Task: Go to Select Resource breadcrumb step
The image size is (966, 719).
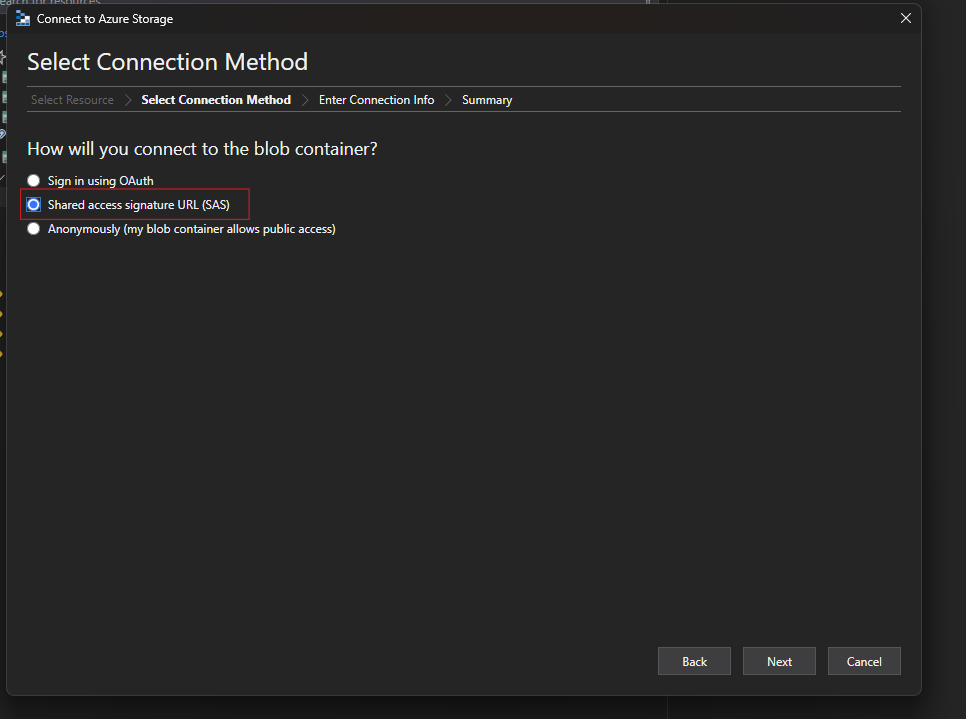Action: [x=73, y=100]
